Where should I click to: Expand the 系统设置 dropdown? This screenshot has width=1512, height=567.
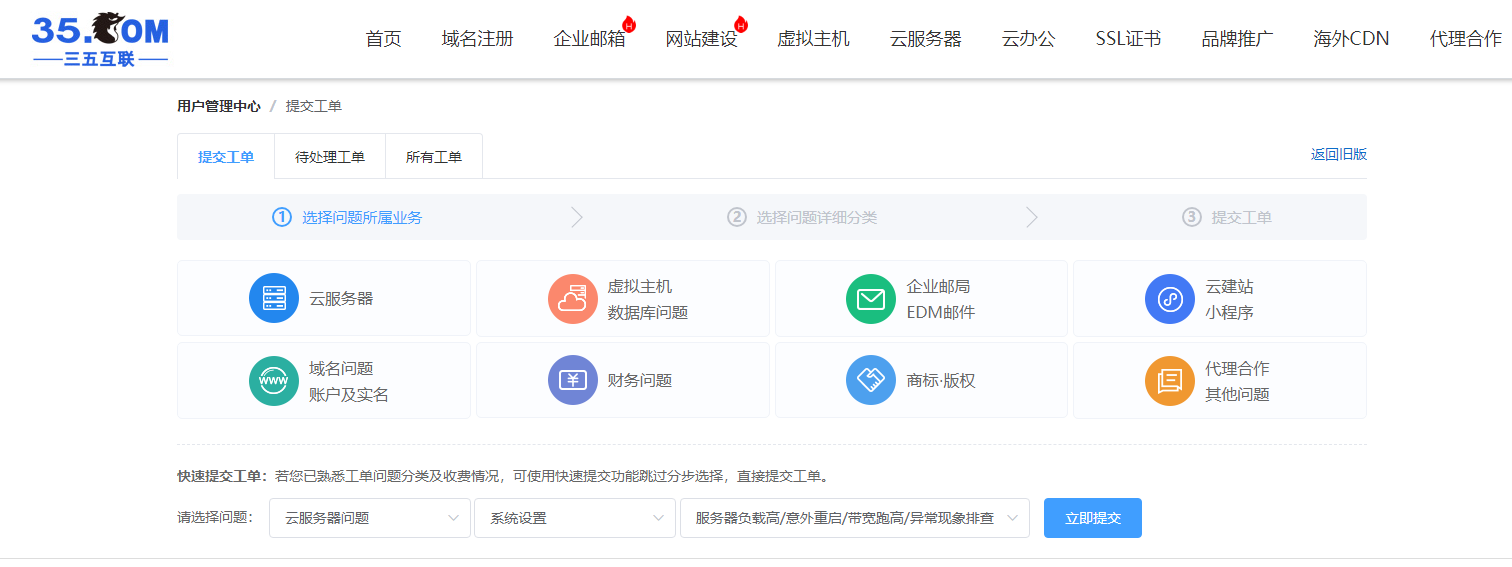[x=574, y=518]
